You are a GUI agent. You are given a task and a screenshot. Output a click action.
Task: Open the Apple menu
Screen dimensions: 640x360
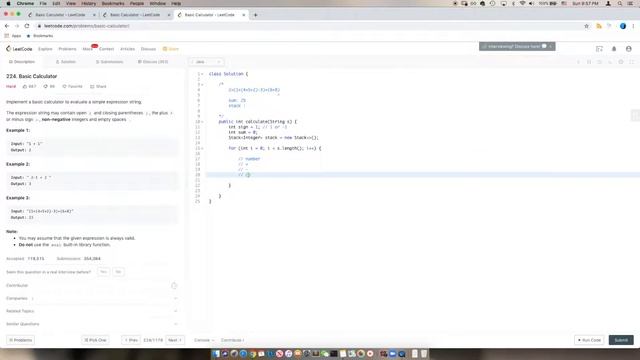(x=8, y=3)
